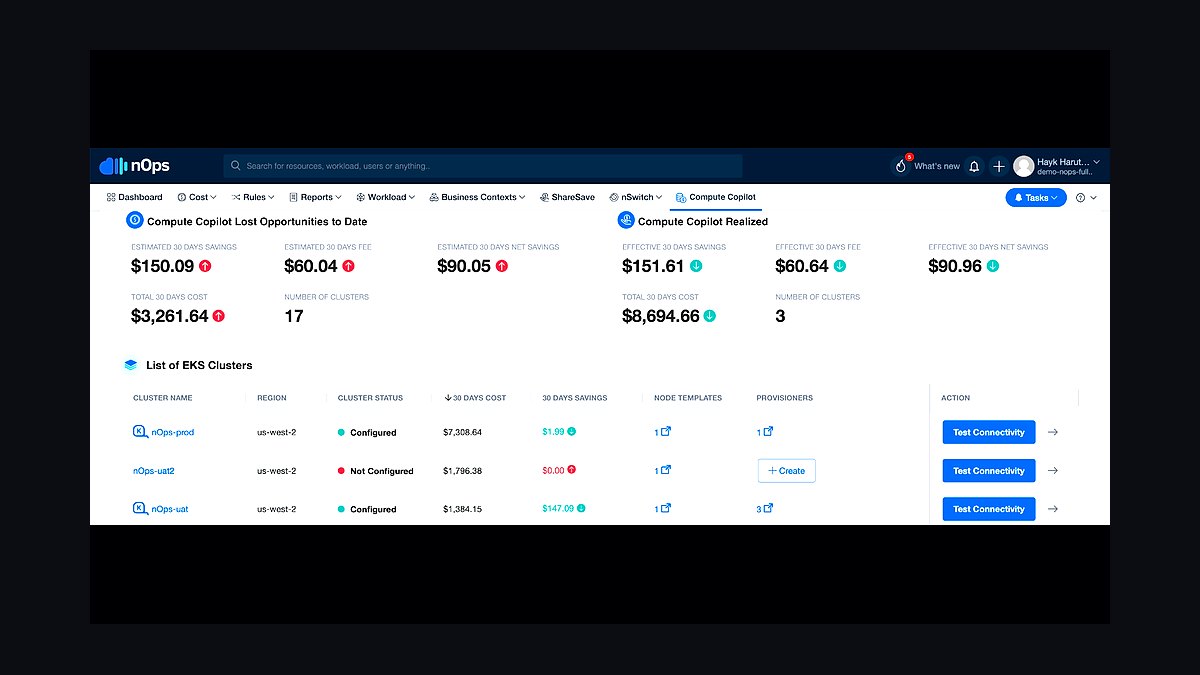Click the $1,796.38 cost cell
Screen dimensions: 1200x675
(x=463, y=470)
